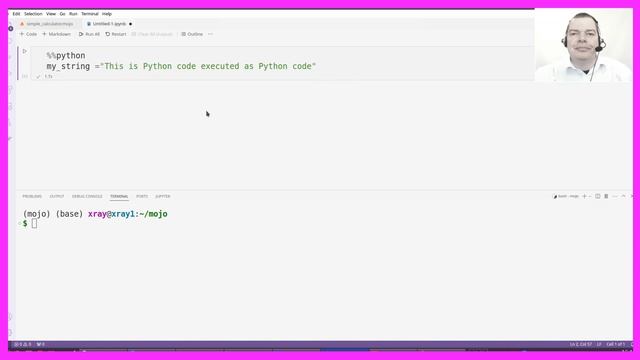This screenshot has width=640, height=360.
Task: Open the Edit menu
Action: pos(16,14)
